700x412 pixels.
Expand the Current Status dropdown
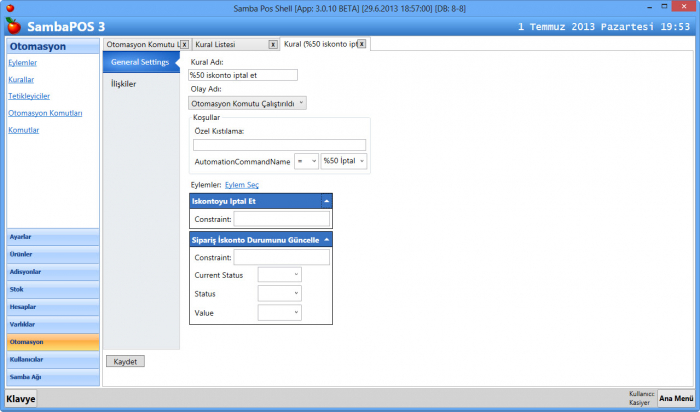tap(279, 275)
